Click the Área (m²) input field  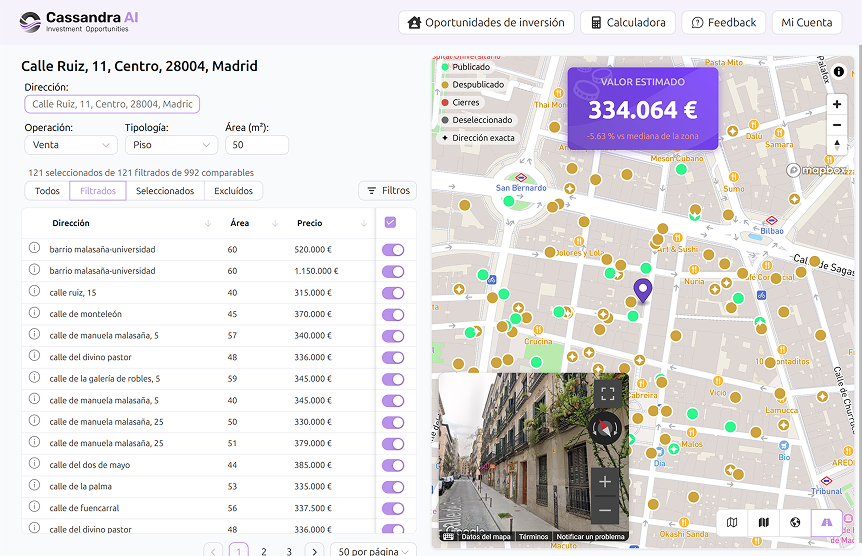[257, 145]
